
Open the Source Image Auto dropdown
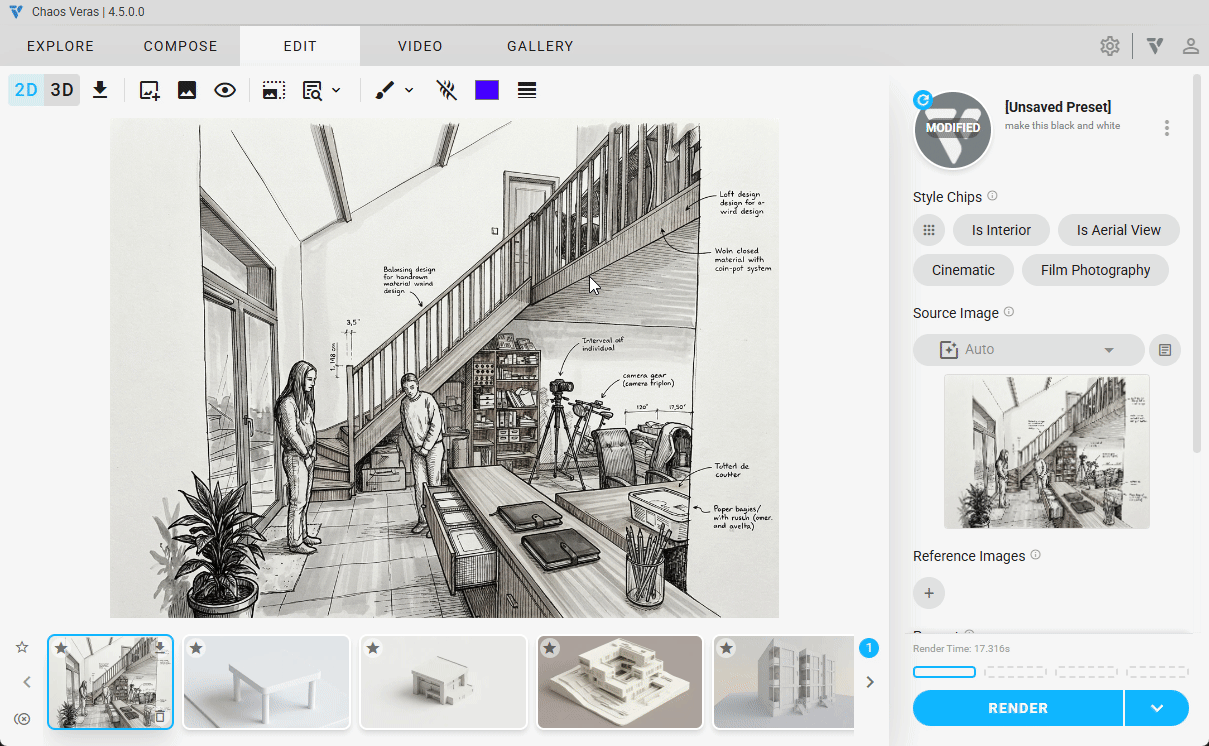pyautogui.click(x=1029, y=350)
